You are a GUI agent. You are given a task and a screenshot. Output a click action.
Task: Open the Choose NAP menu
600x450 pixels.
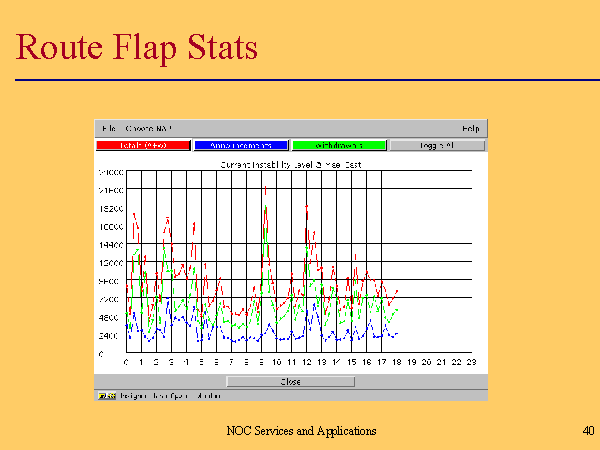click(140, 129)
